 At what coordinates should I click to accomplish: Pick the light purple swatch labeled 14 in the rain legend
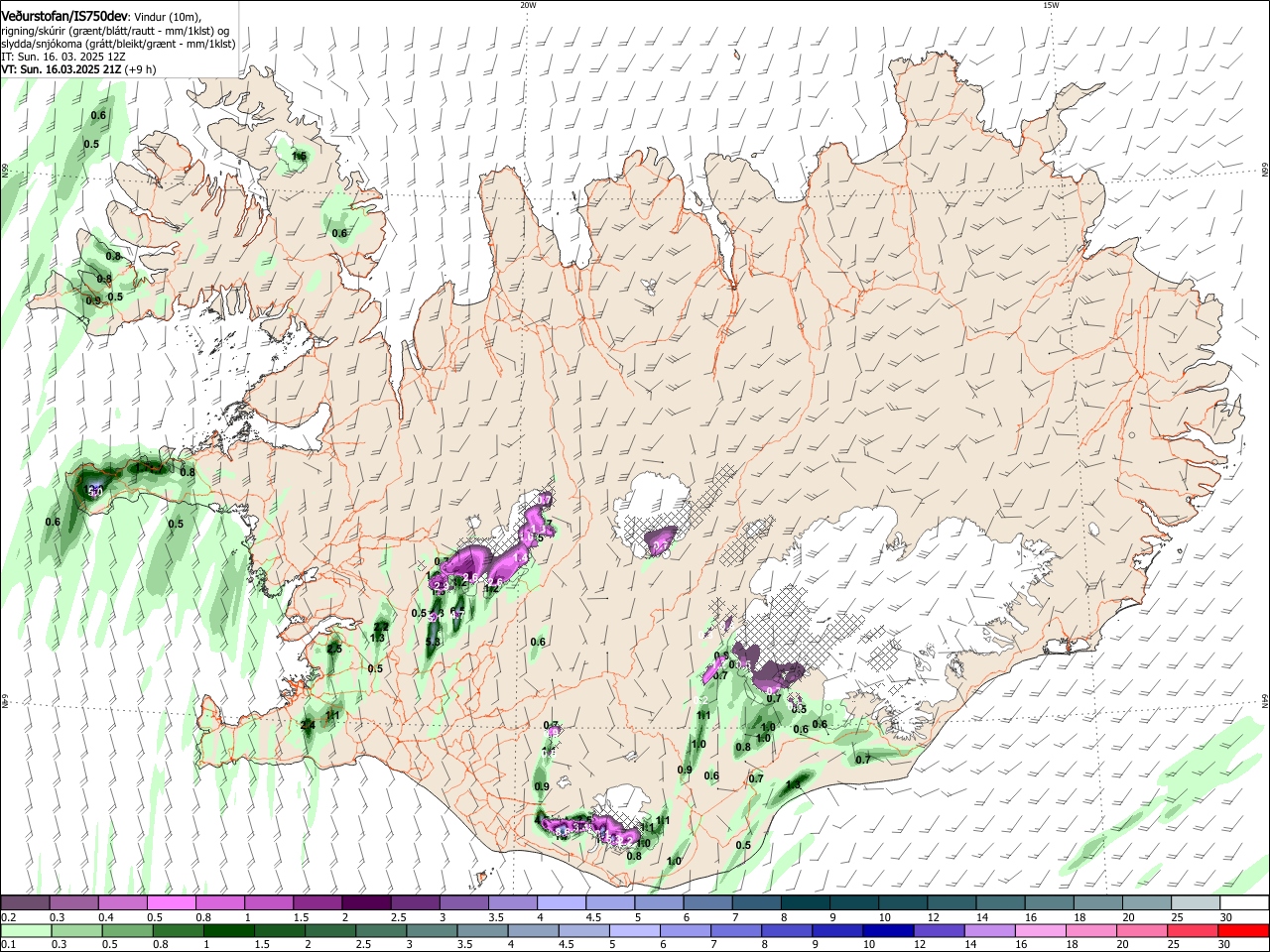pyautogui.click(x=987, y=930)
